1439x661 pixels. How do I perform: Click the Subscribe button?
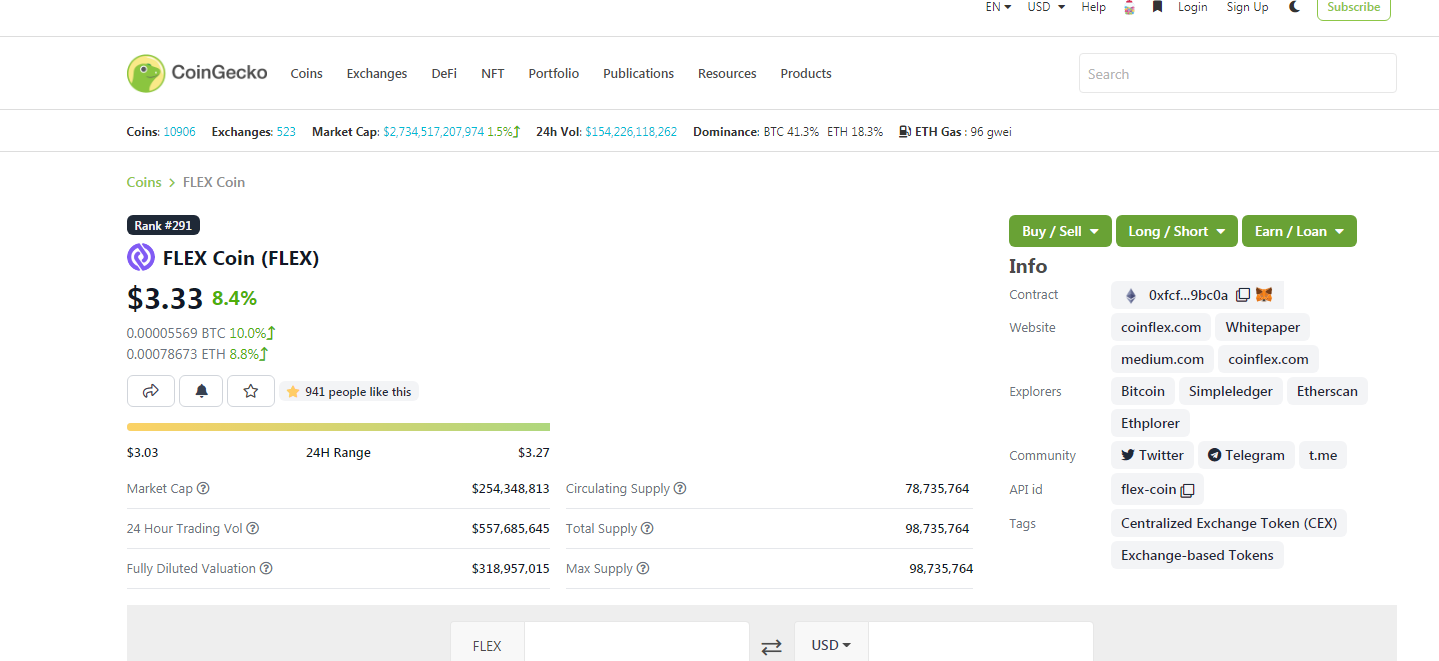(1353, 8)
